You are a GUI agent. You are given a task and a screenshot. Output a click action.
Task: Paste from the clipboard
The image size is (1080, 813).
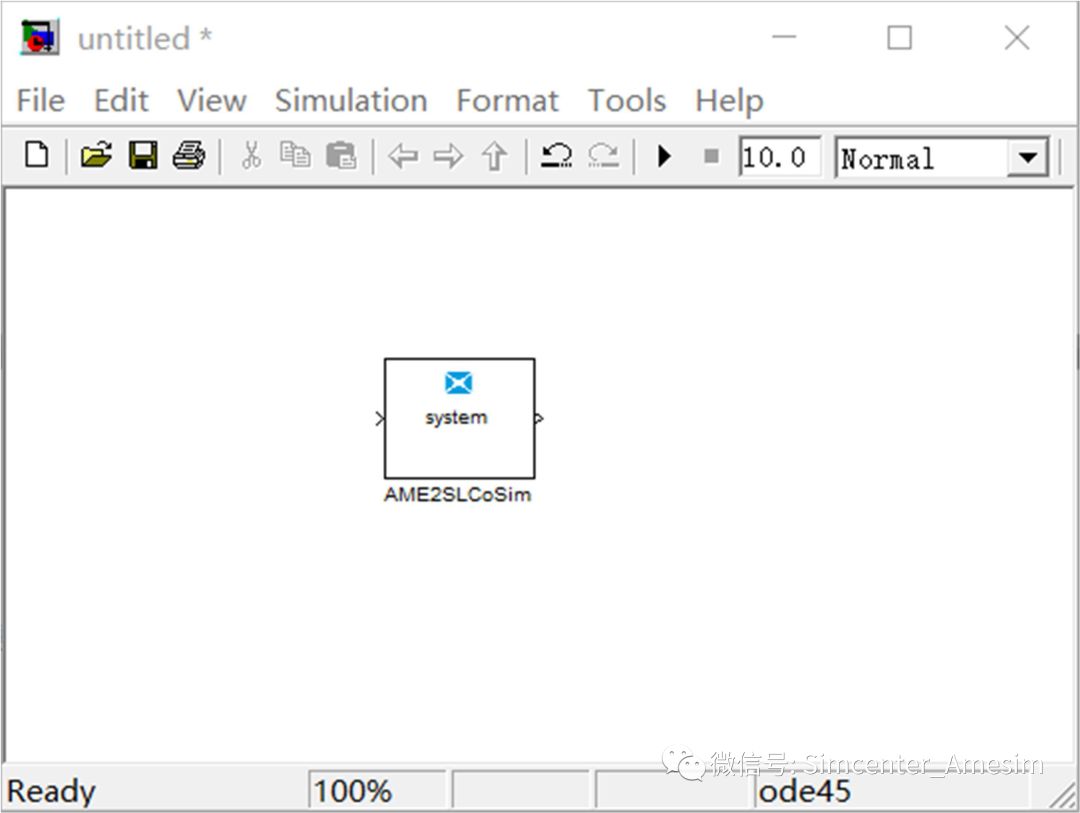(x=340, y=157)
